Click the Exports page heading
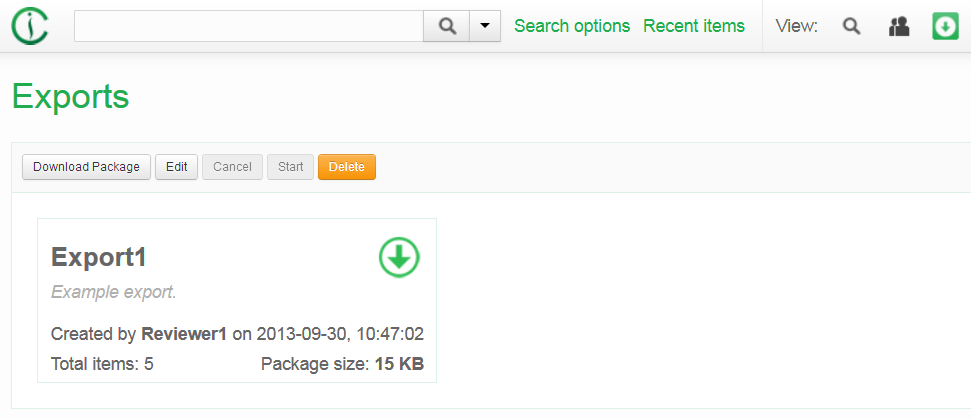 (x=70, y=96)
